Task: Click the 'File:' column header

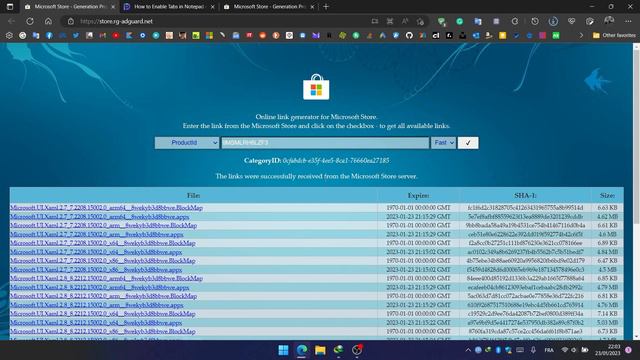Action: (193, 196)
